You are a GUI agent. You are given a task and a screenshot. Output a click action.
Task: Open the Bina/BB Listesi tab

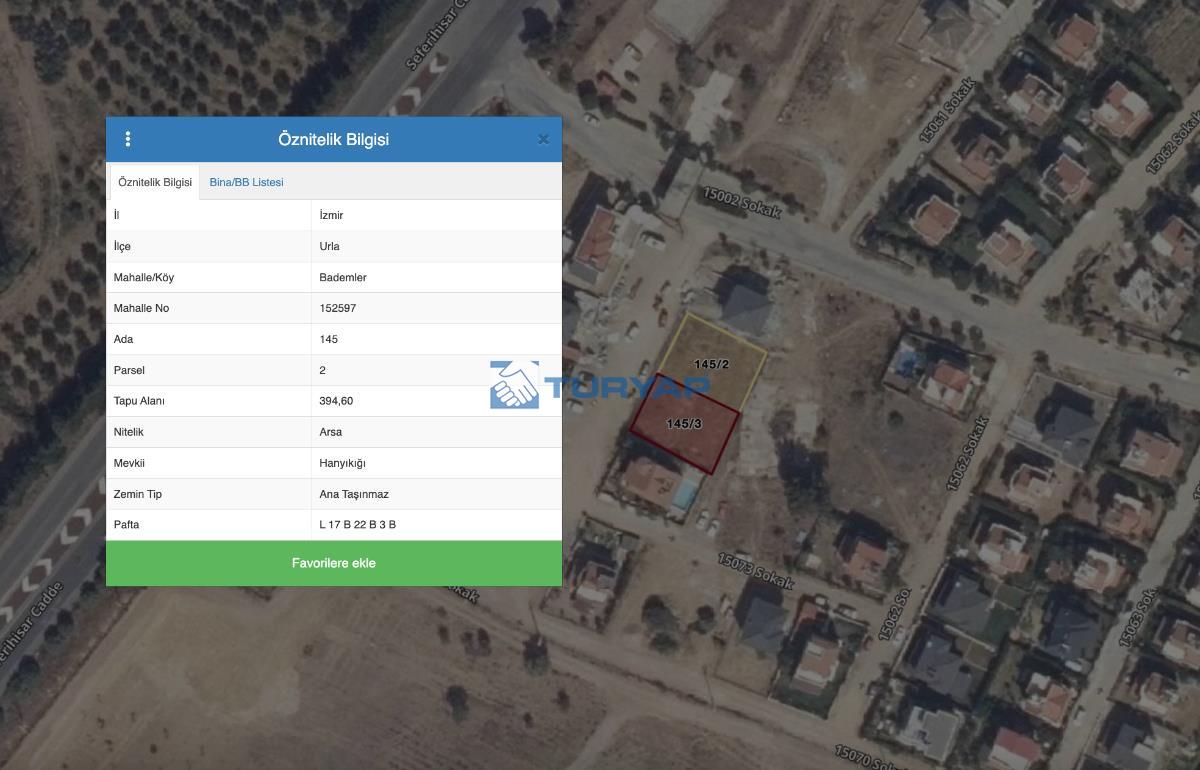(x=246, y=182)
